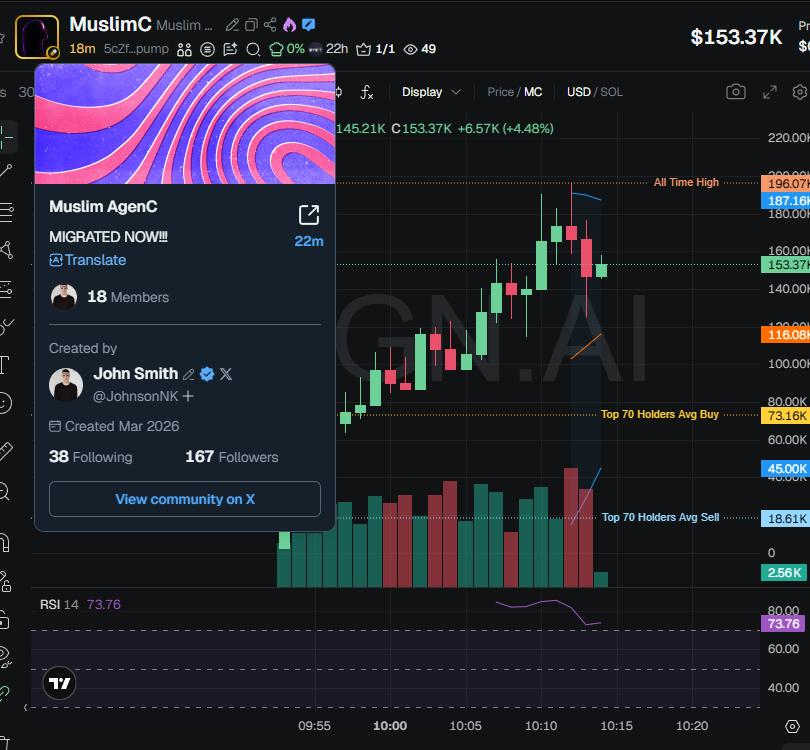Screen dimensions: 810x750
Task: Select the zoom magnifier tool
Action: [5, 491]
